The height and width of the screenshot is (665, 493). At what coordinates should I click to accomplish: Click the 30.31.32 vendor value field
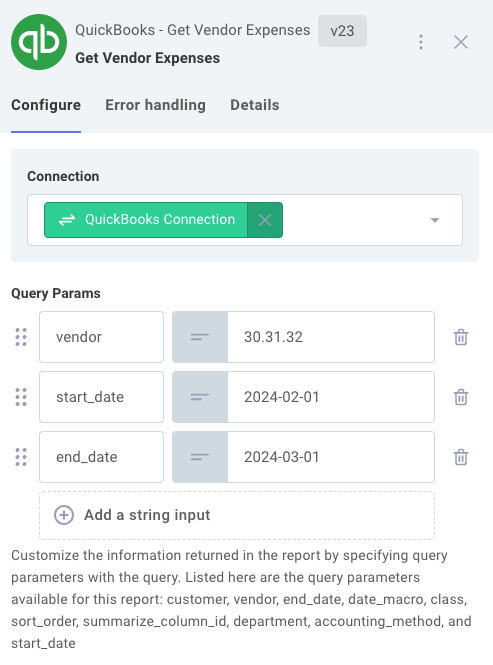point(331,337)
